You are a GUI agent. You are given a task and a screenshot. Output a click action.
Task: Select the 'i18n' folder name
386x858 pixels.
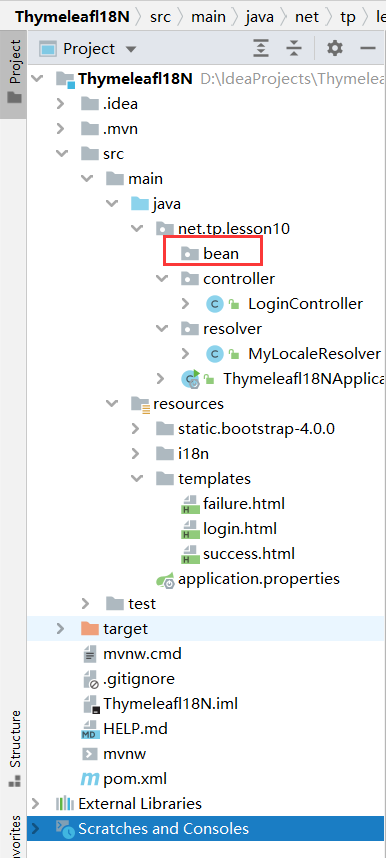pos(193,454)
